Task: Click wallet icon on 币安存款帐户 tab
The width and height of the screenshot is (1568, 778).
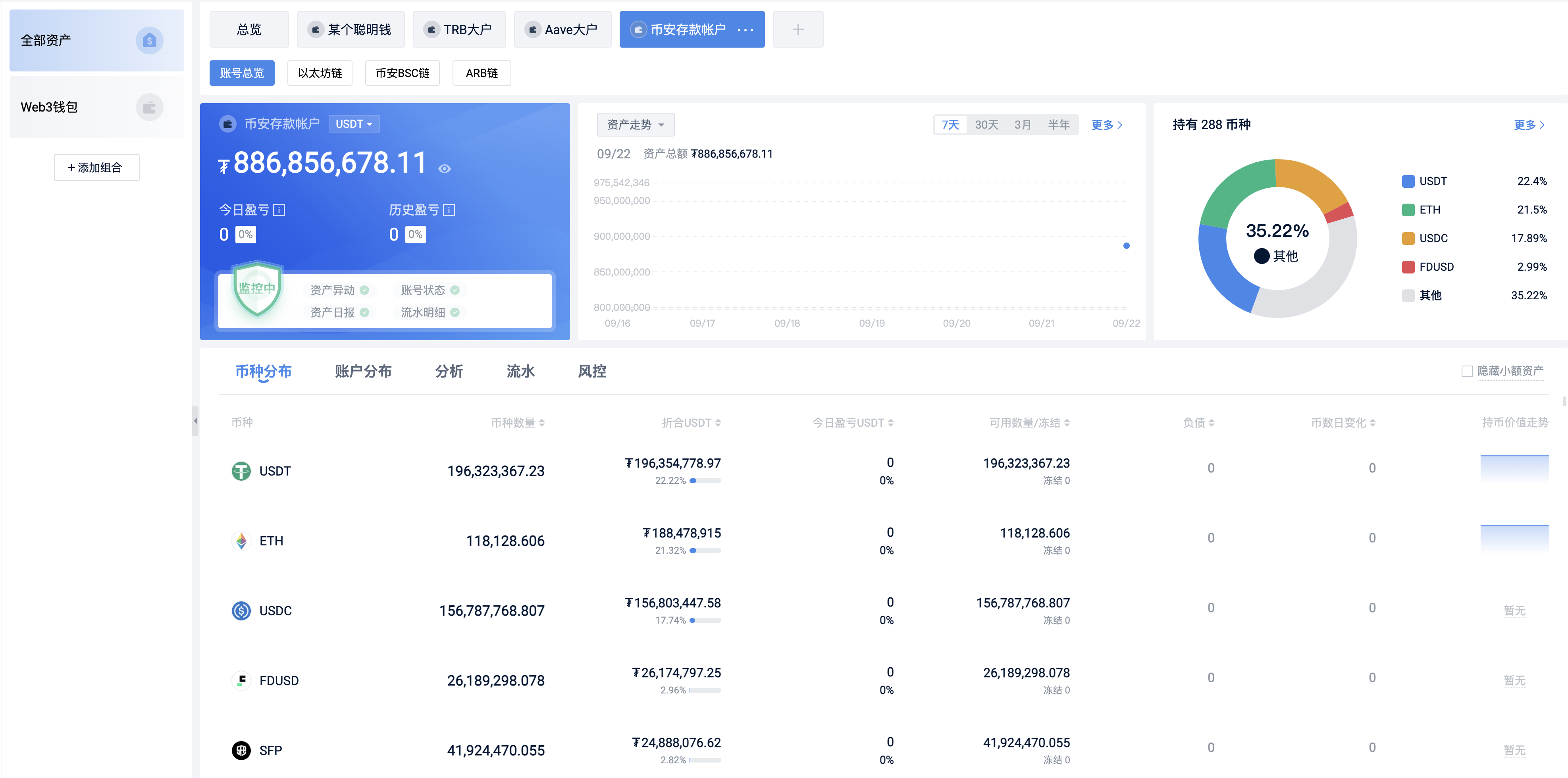Action: tap(638, 29)
